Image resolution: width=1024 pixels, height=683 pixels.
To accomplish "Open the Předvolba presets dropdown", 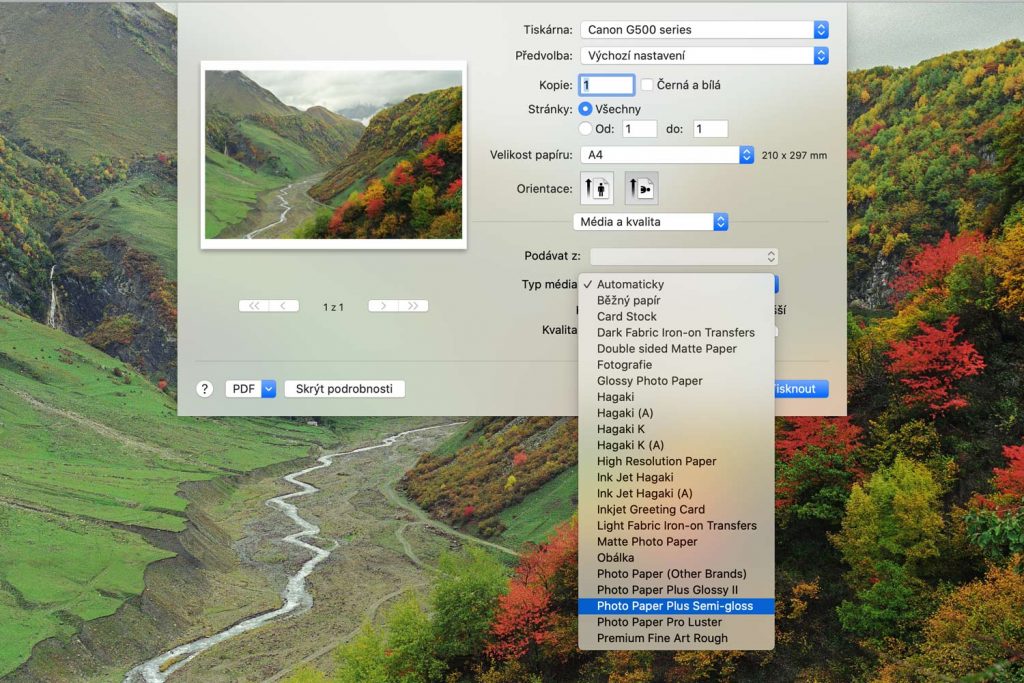I will point(705,56).
